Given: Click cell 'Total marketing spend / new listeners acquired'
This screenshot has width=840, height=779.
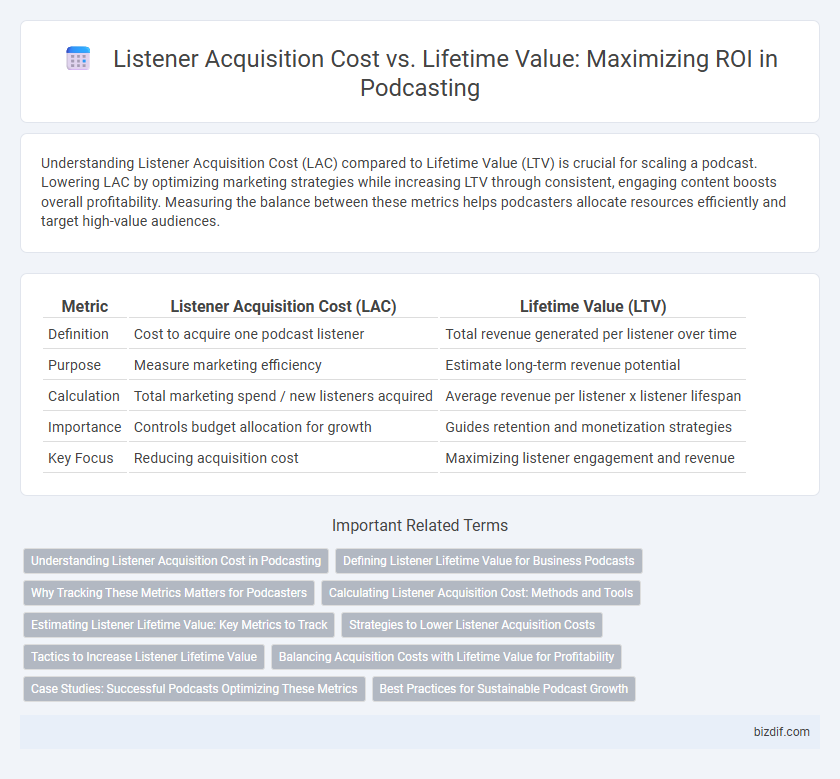Looking at the screenshot, I should tap(283, 396).
